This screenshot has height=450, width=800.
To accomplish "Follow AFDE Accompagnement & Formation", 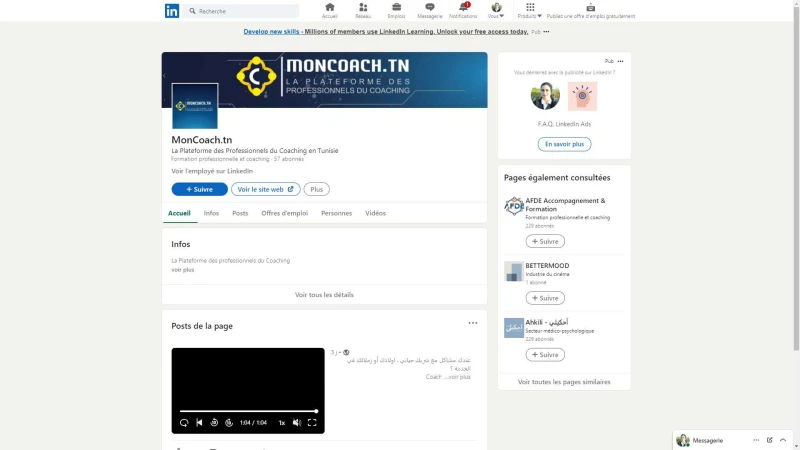I will (545, 241).
